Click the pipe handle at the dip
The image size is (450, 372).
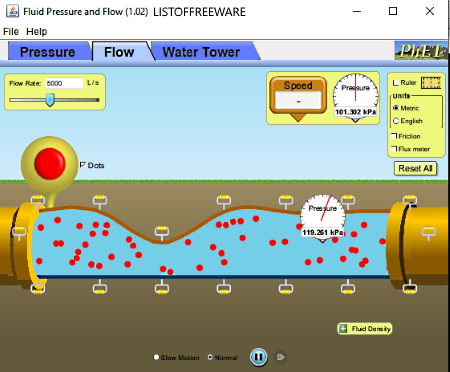coord(162,232)
